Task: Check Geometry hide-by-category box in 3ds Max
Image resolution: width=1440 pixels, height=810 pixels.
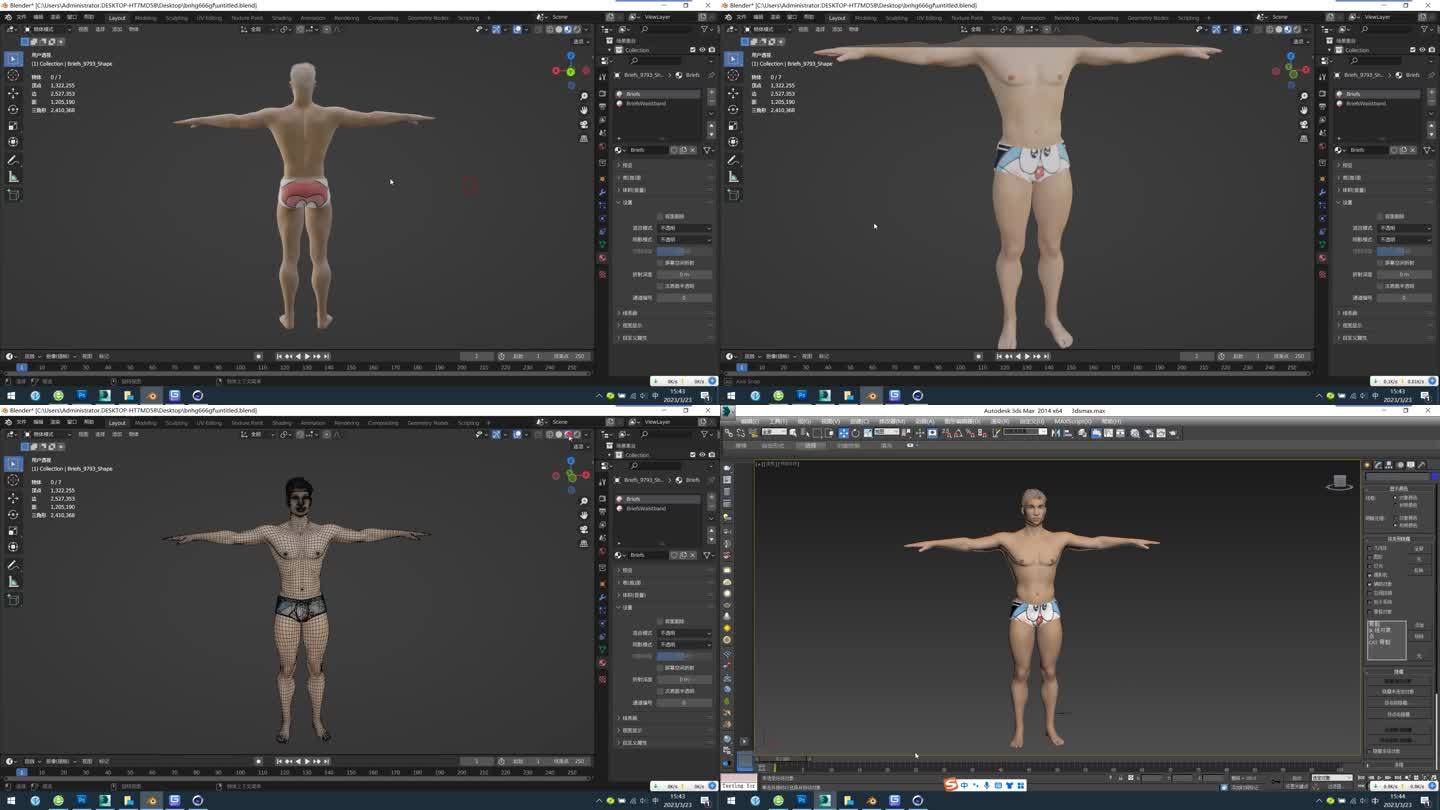Action: (x=1371, y=548)
